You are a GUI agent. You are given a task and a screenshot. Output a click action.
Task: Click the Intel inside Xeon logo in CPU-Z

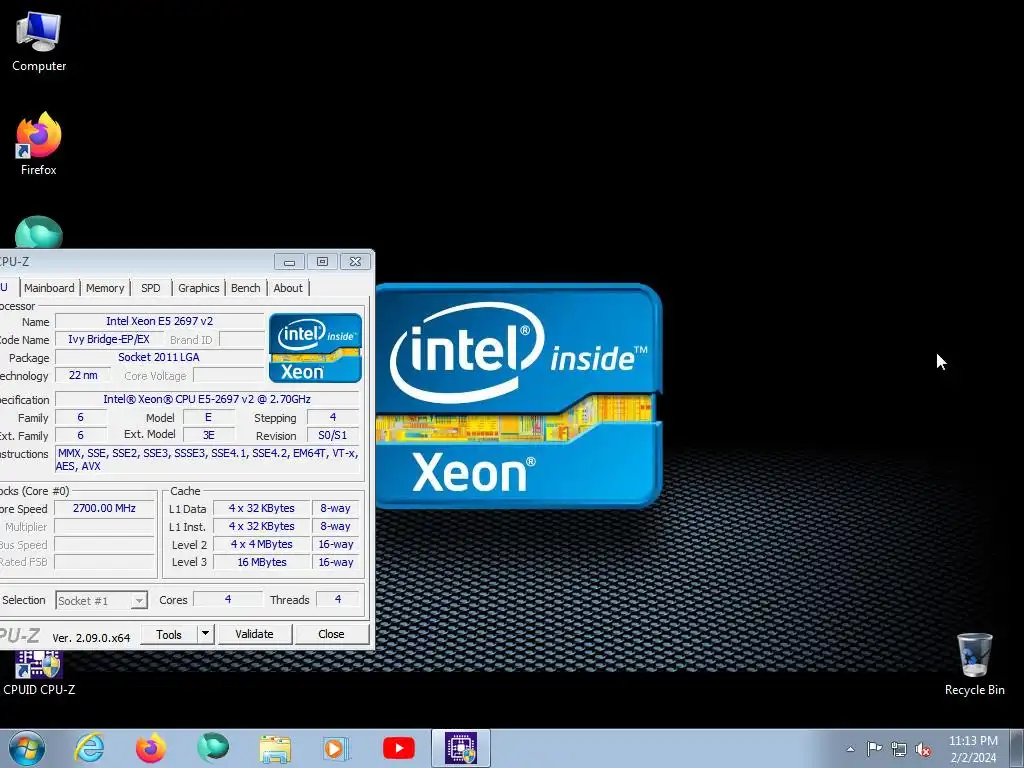[x=315, y=347]
